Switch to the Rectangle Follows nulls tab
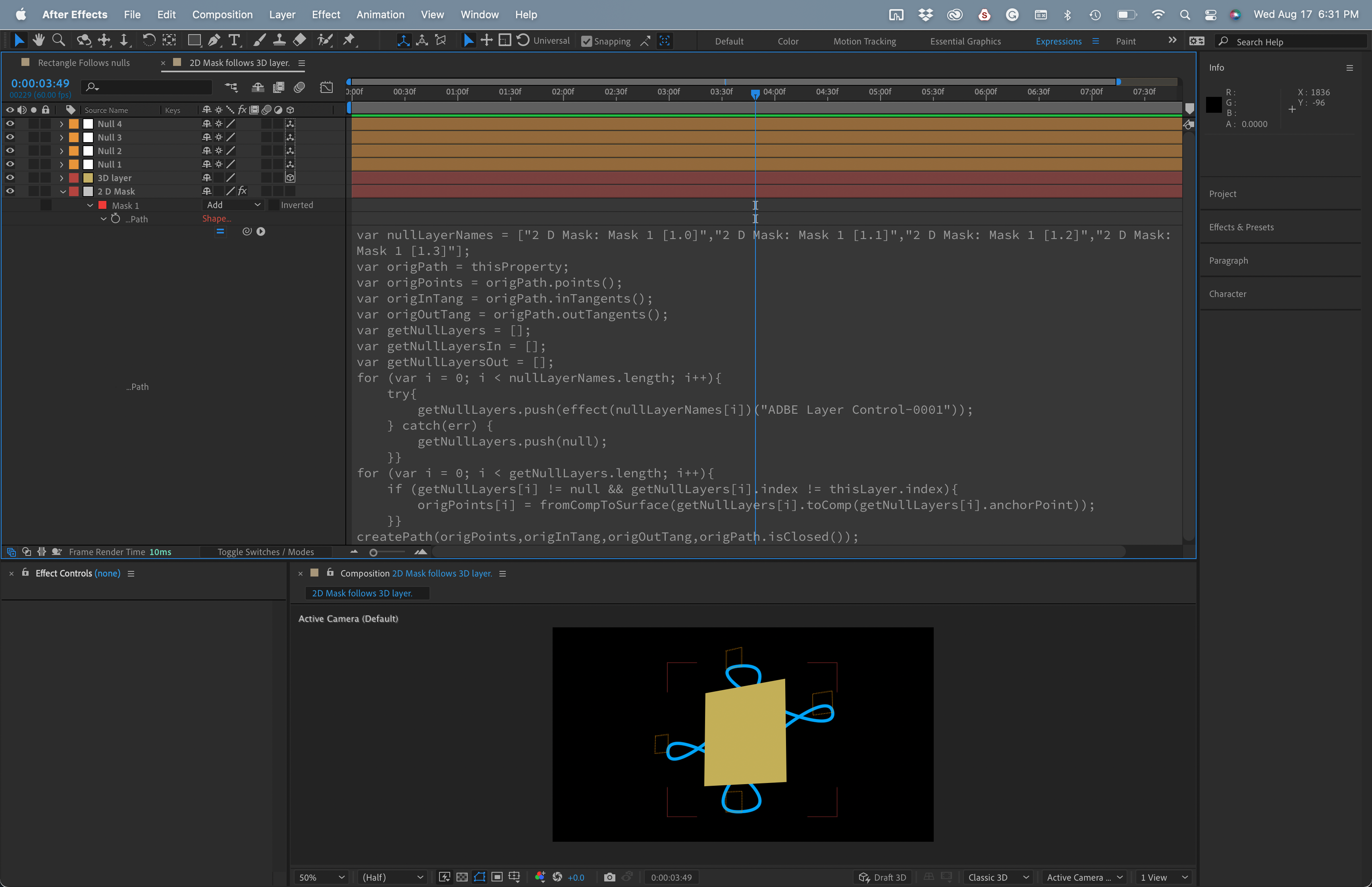Viewport: 1372px width, 887px height. pos(83,63)
